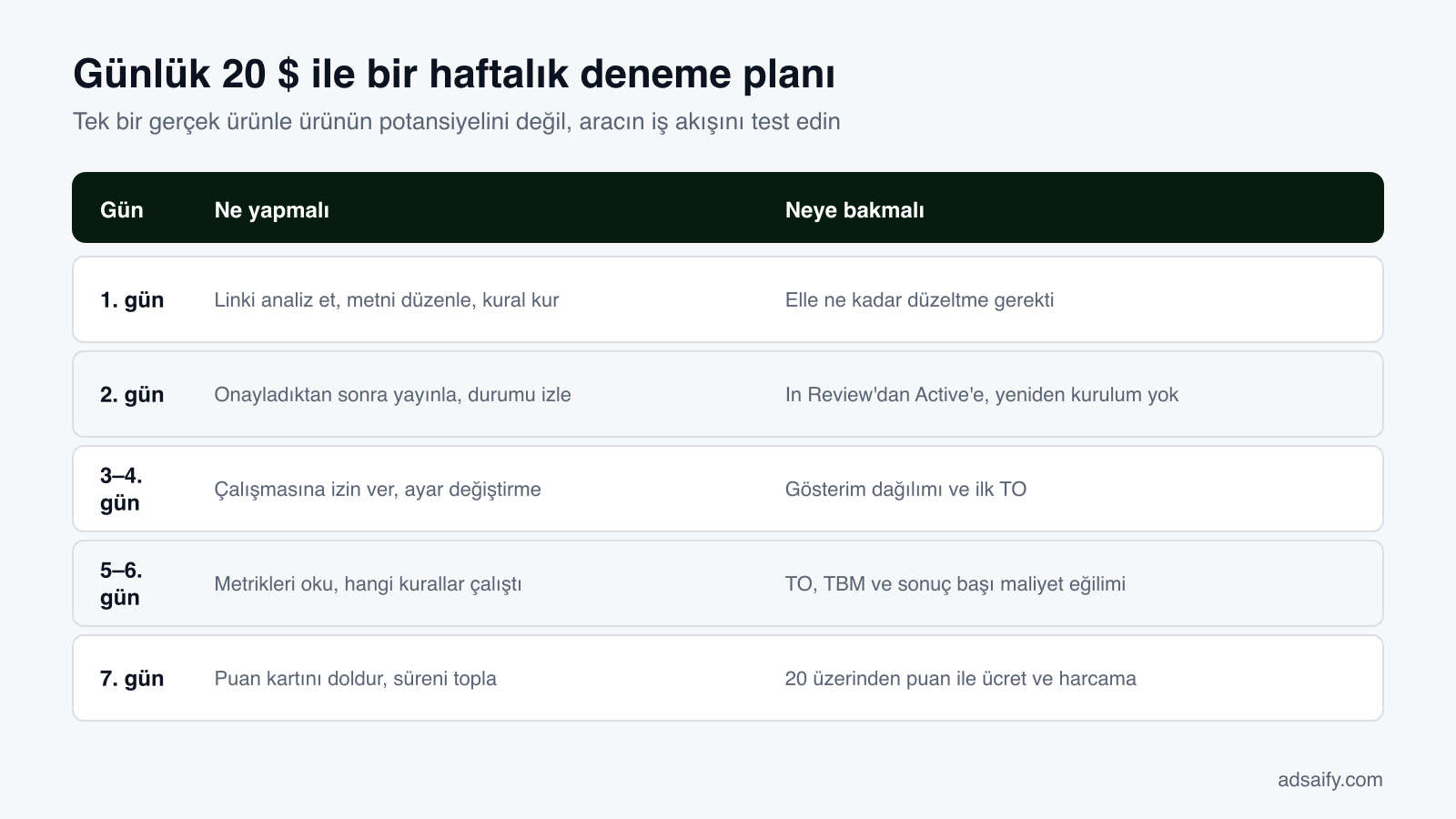Click 'In Review'dan Active'e, yeniden kurulum yok'
This screenshot has width=1456, height=819.
pos(982,395)
